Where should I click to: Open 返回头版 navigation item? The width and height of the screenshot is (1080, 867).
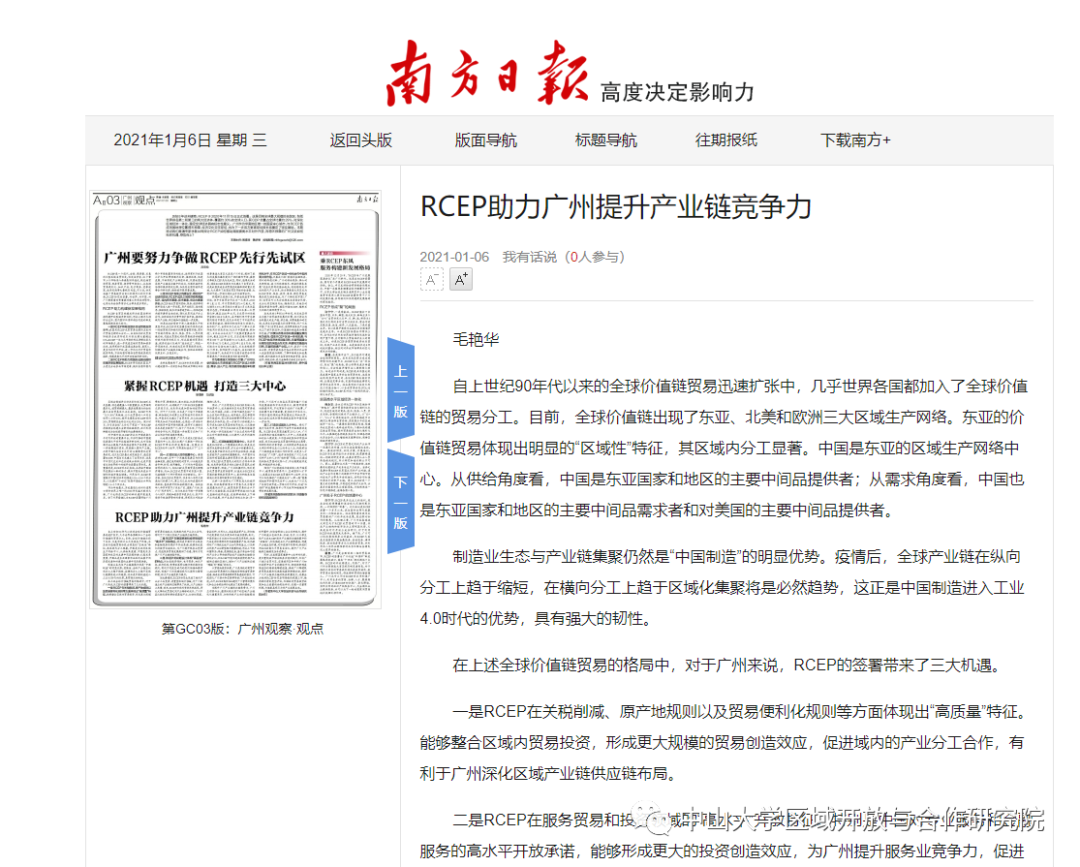[361, 140]
